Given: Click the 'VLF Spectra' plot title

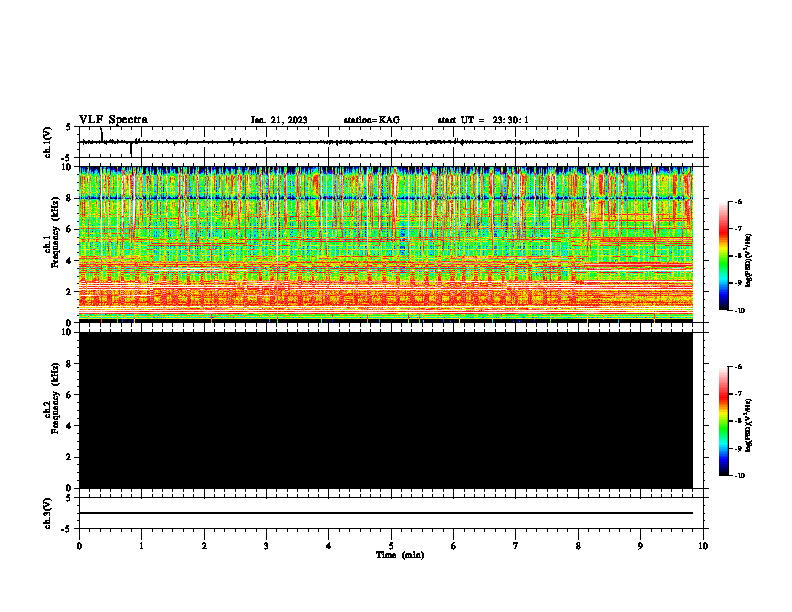Looking at the screenshot, I should (x=113, y=120).
